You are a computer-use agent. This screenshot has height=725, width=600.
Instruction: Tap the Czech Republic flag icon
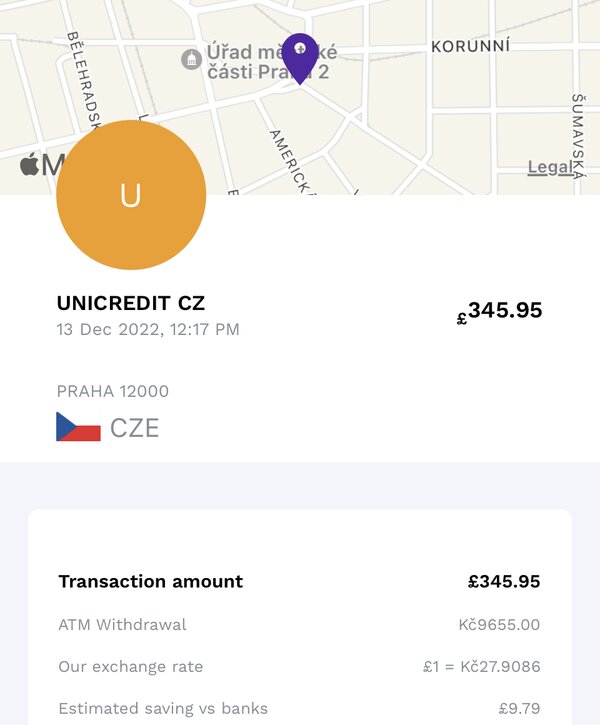(x=78, y=427)
